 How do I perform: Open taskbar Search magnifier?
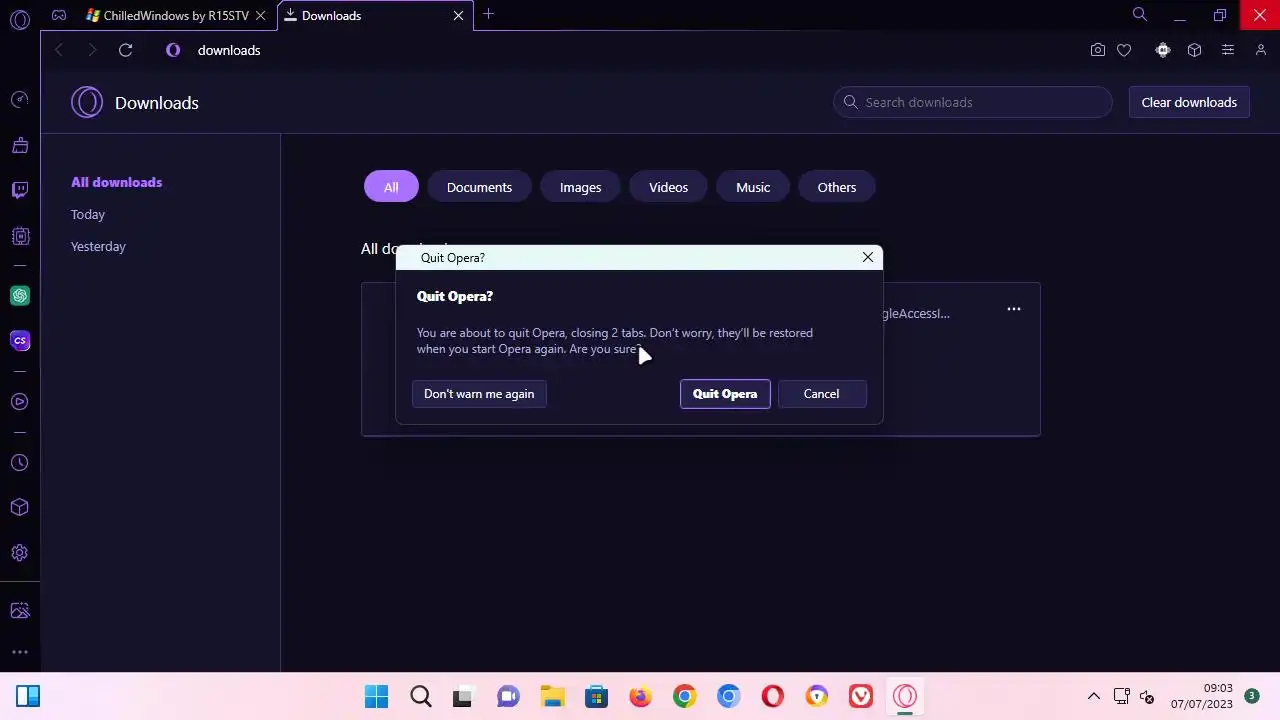coord(421,696)
